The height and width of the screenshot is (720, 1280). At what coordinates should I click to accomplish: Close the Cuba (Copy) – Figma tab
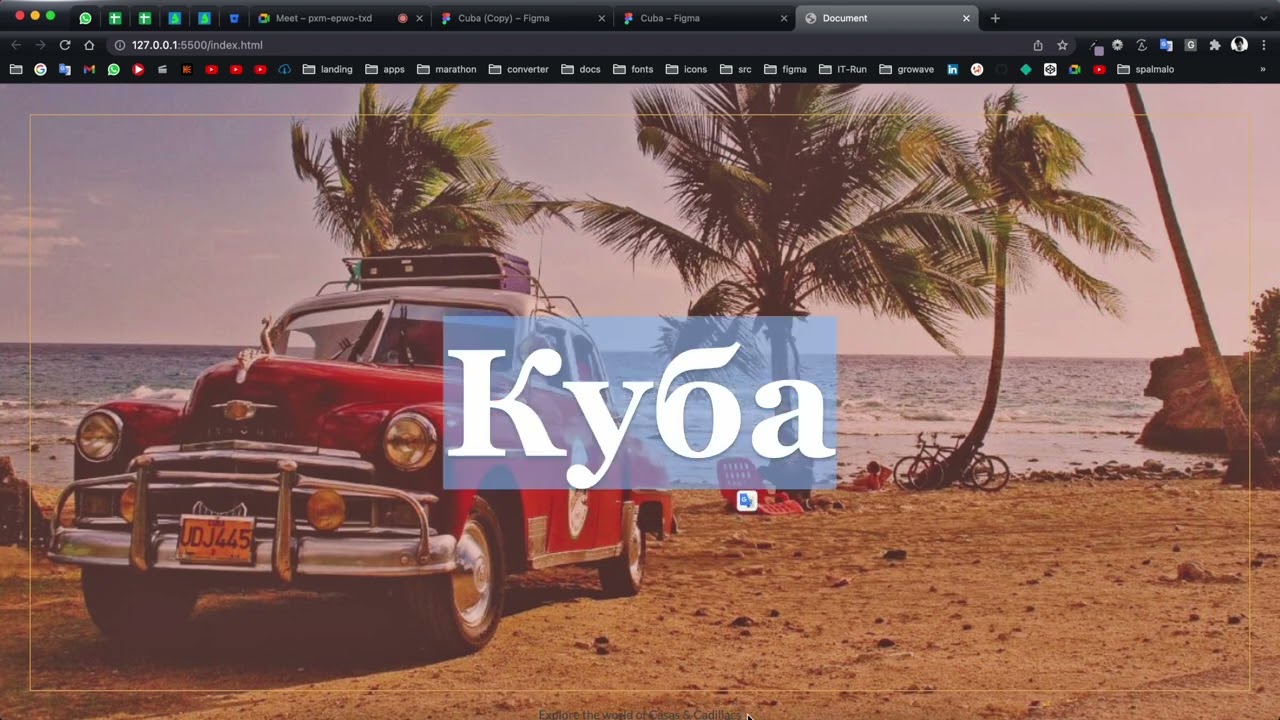coord(602,18)
